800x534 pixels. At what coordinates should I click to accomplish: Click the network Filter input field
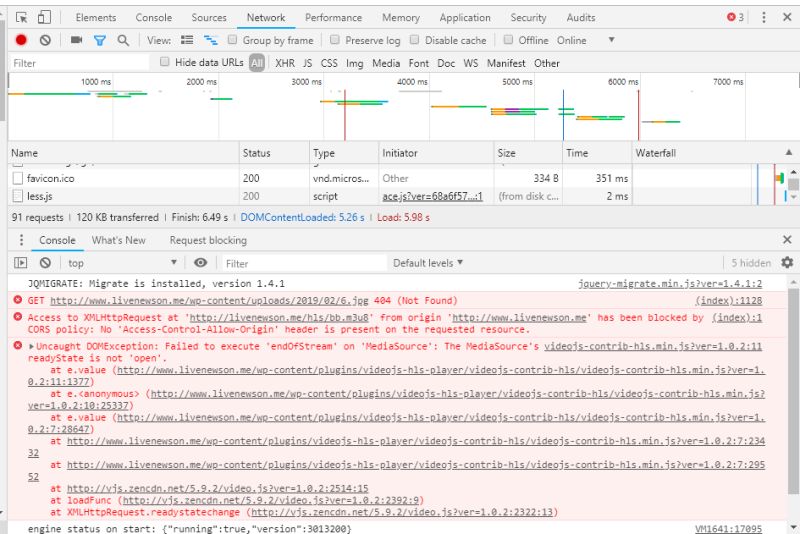tap(79, 63)
